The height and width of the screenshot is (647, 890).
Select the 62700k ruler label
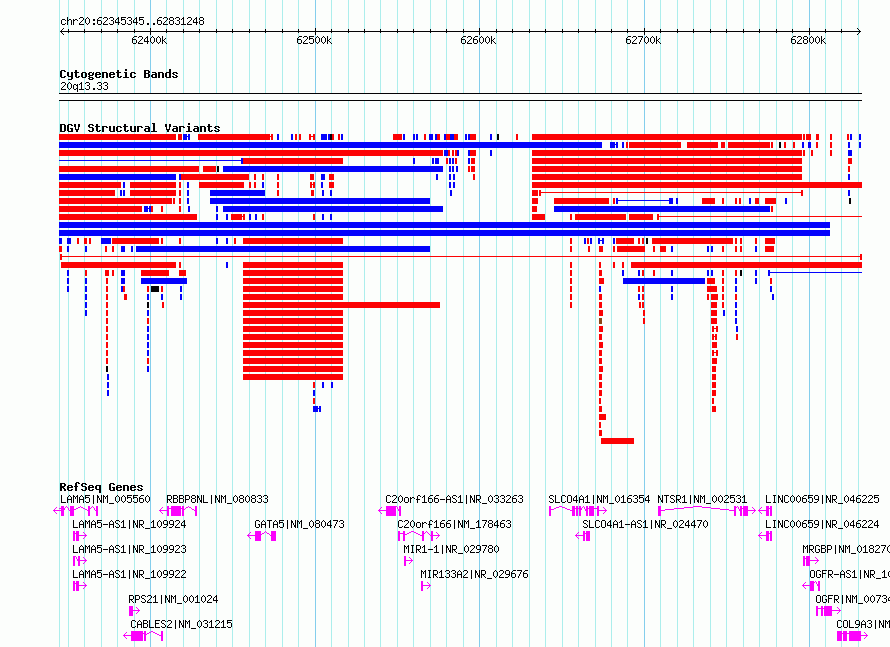[643, 40]
